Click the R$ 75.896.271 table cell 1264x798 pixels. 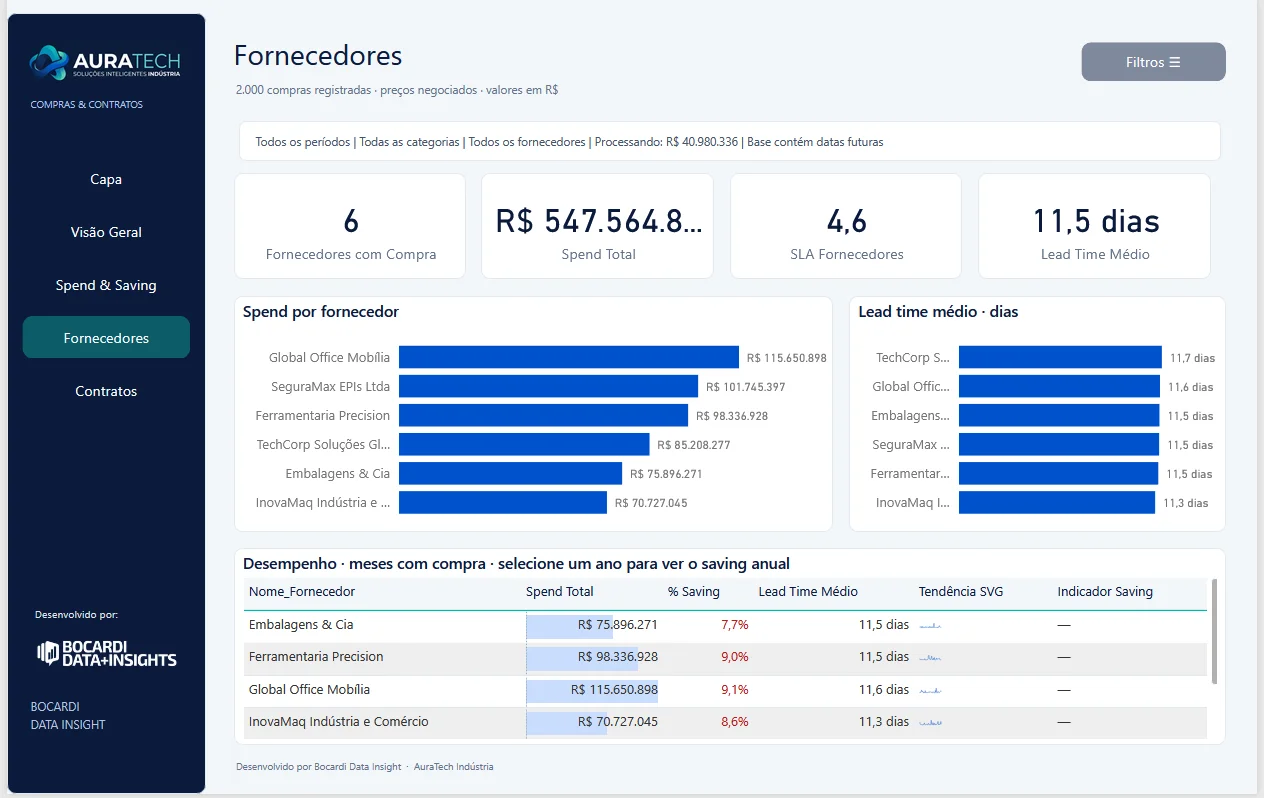click(x=618, y=624)
